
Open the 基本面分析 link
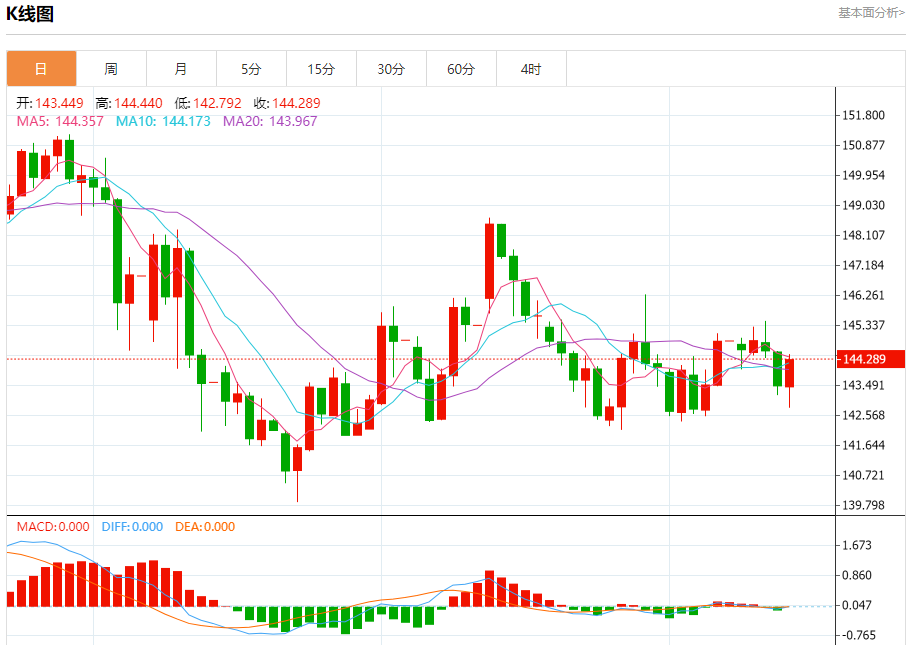tap(871, 13)
